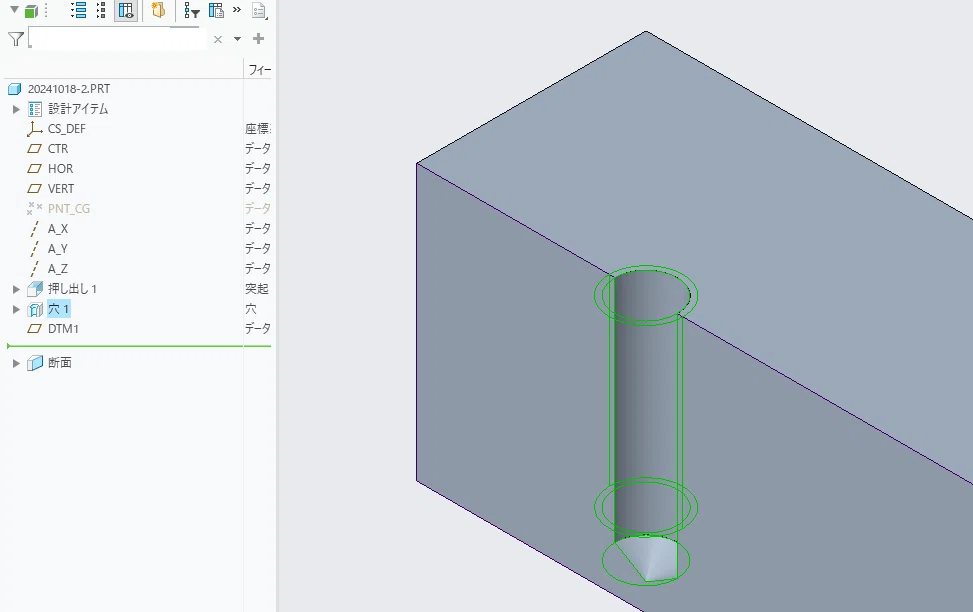Image resolution: width=973 pixels, height=612 pixels.
Task: Expand the 押し出し 1 feature
Action: point(16,289)
